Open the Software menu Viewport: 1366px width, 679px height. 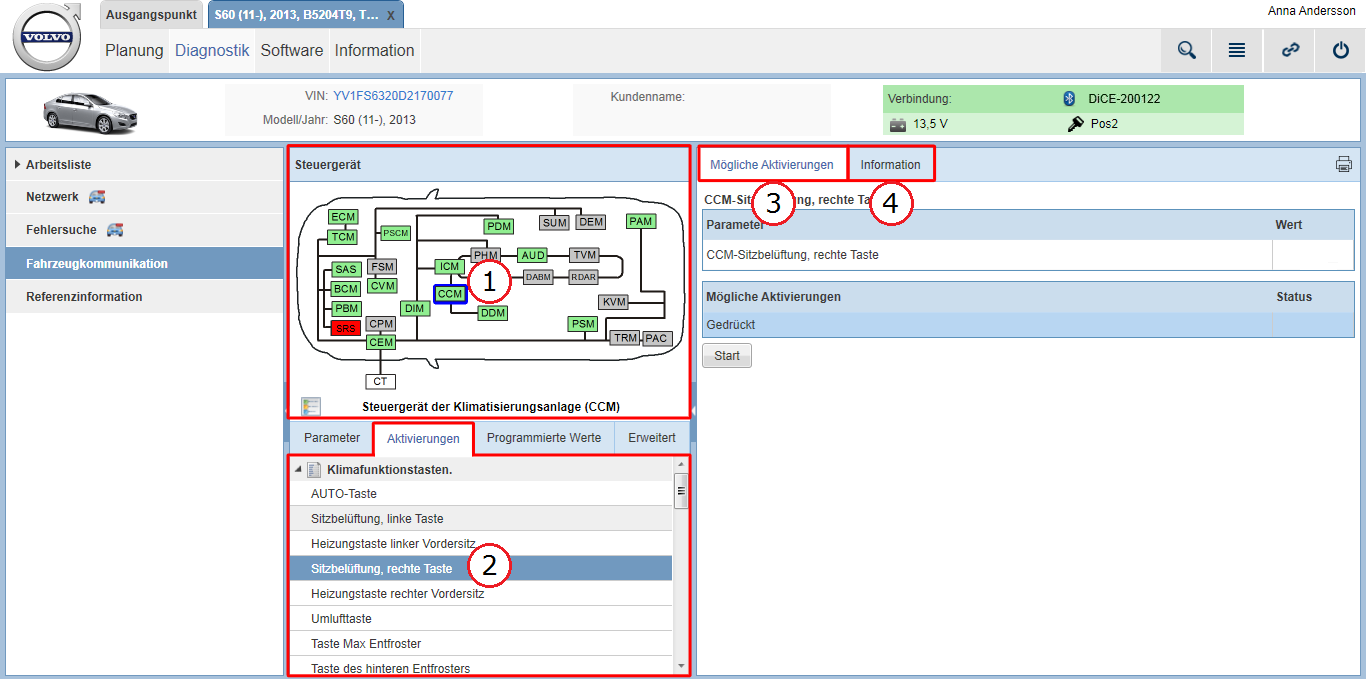click(x=292, y=50)
